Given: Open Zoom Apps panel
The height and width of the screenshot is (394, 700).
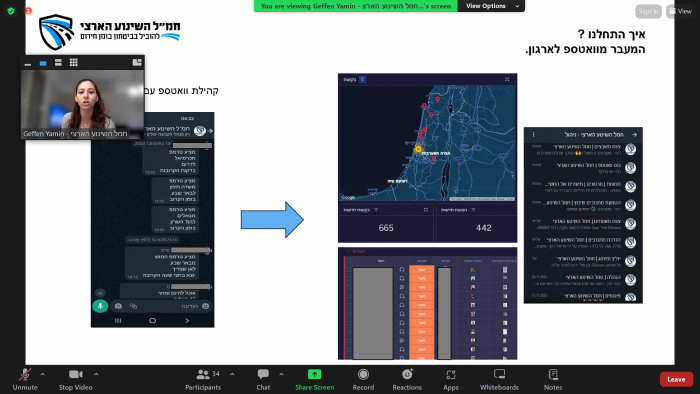Looking at the screenshot, I should [x=450, y=379].
